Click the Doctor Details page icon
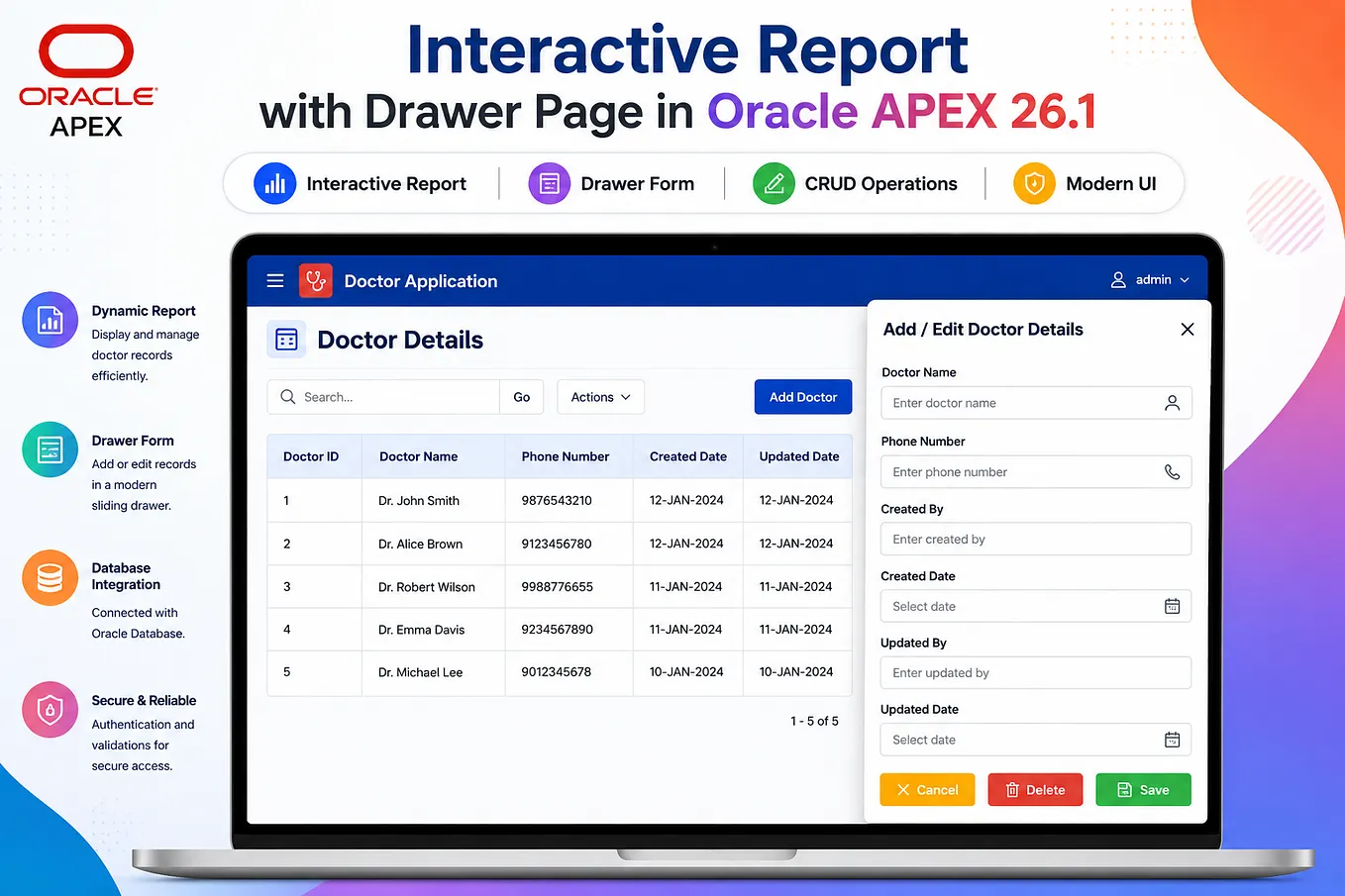The width and height of the screenshot is (1345, 896). pyautogui.click(x=286, y=340)
